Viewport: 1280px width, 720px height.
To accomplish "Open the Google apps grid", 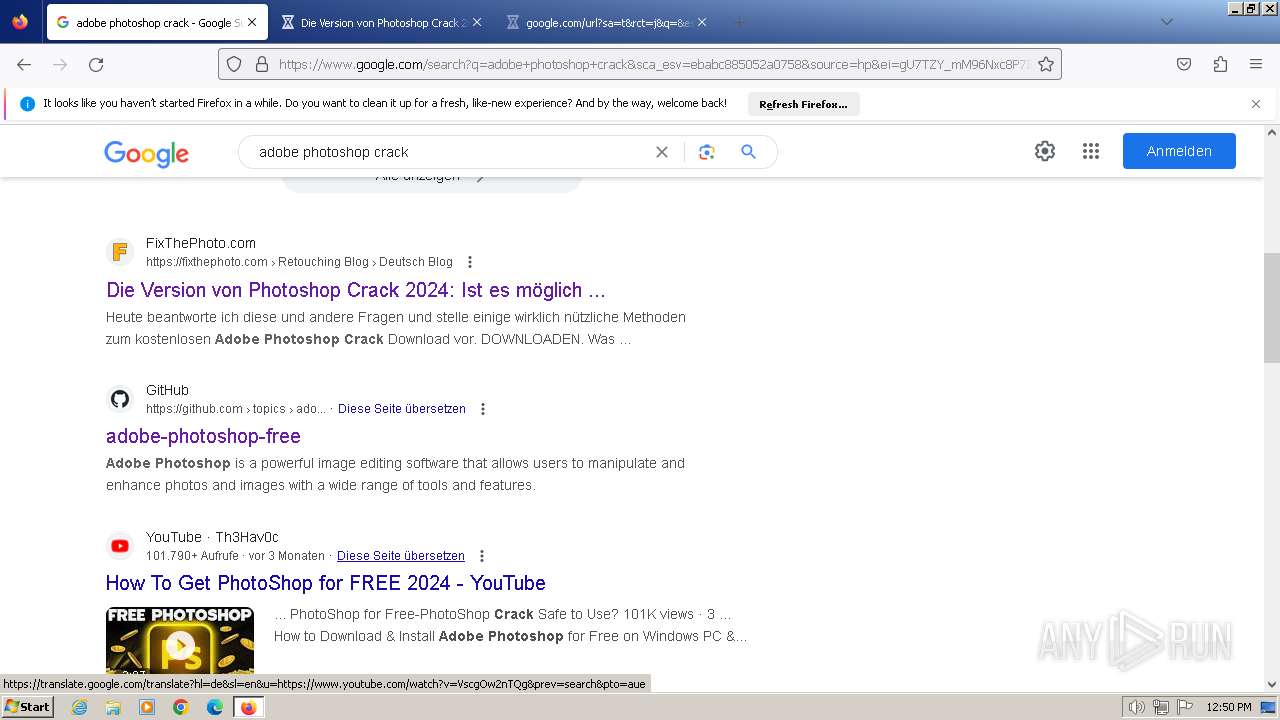I will (x=1091, y=151).
